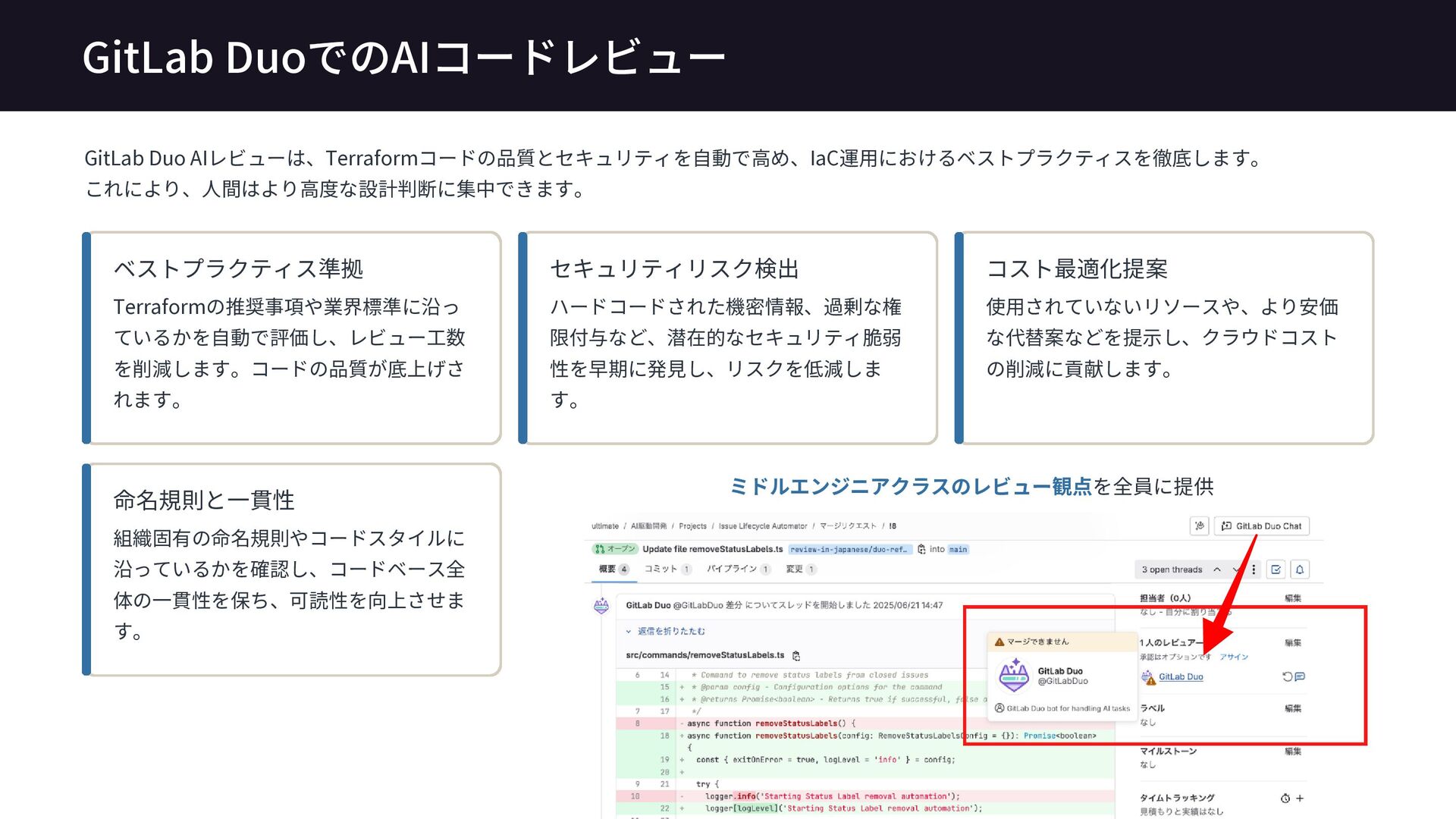
Task: Open the 3 open threads dropdown
Action: click(1172, 570)
